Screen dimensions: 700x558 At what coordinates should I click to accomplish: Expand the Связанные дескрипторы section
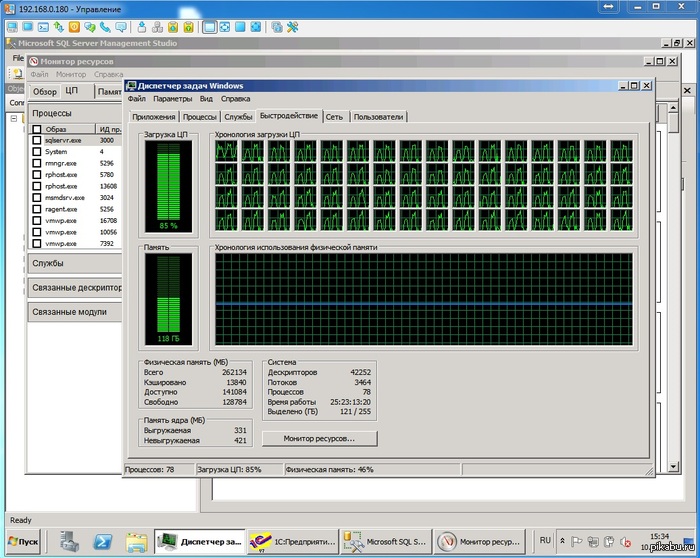pyautogui.click(x=75, y=288)
